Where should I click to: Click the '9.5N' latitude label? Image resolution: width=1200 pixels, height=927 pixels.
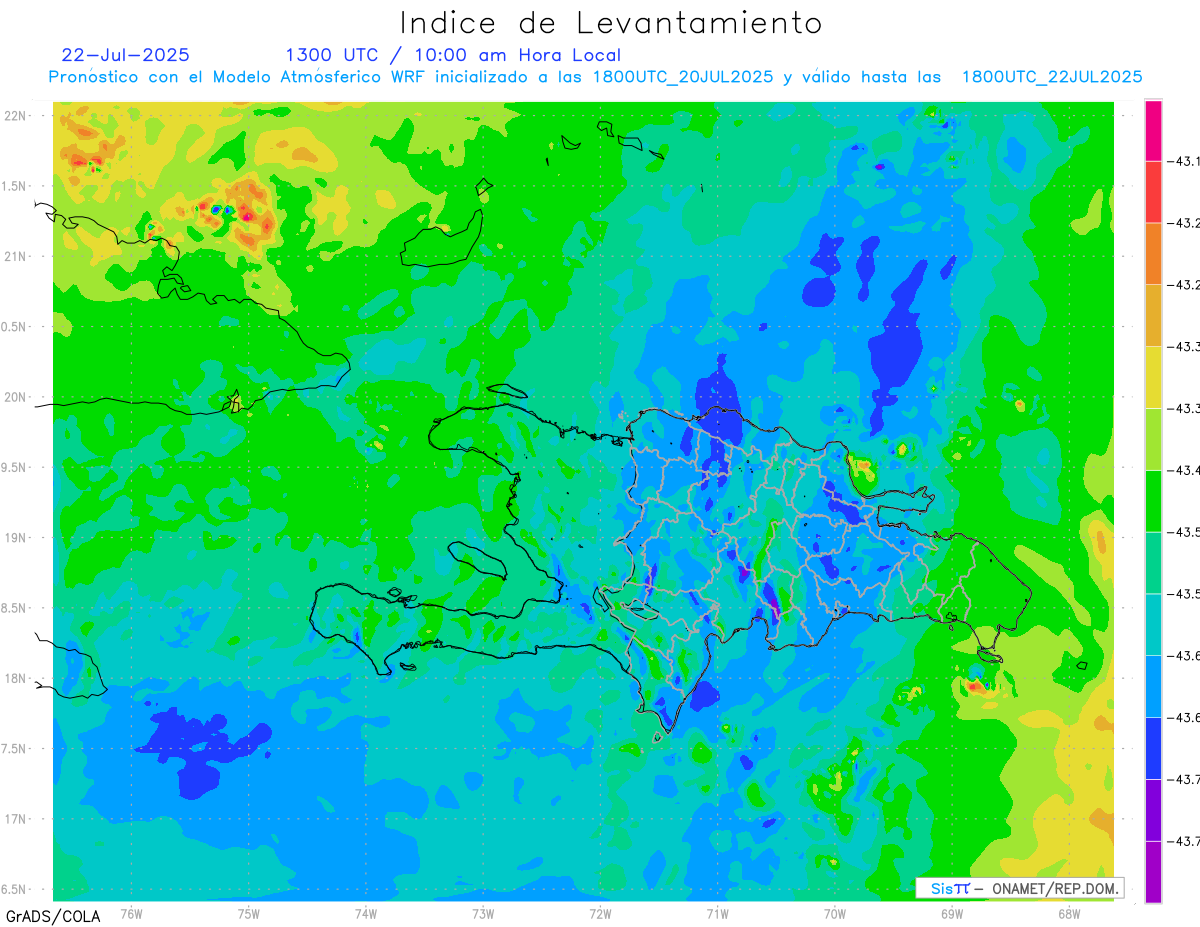click(x=15, y=468)
